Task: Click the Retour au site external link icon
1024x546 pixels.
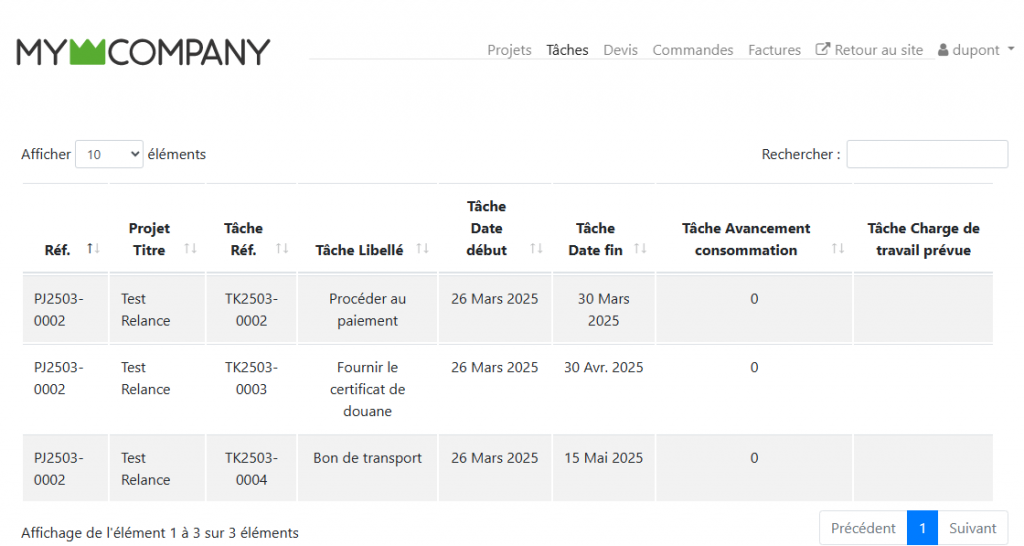Action: pos(823,50)
